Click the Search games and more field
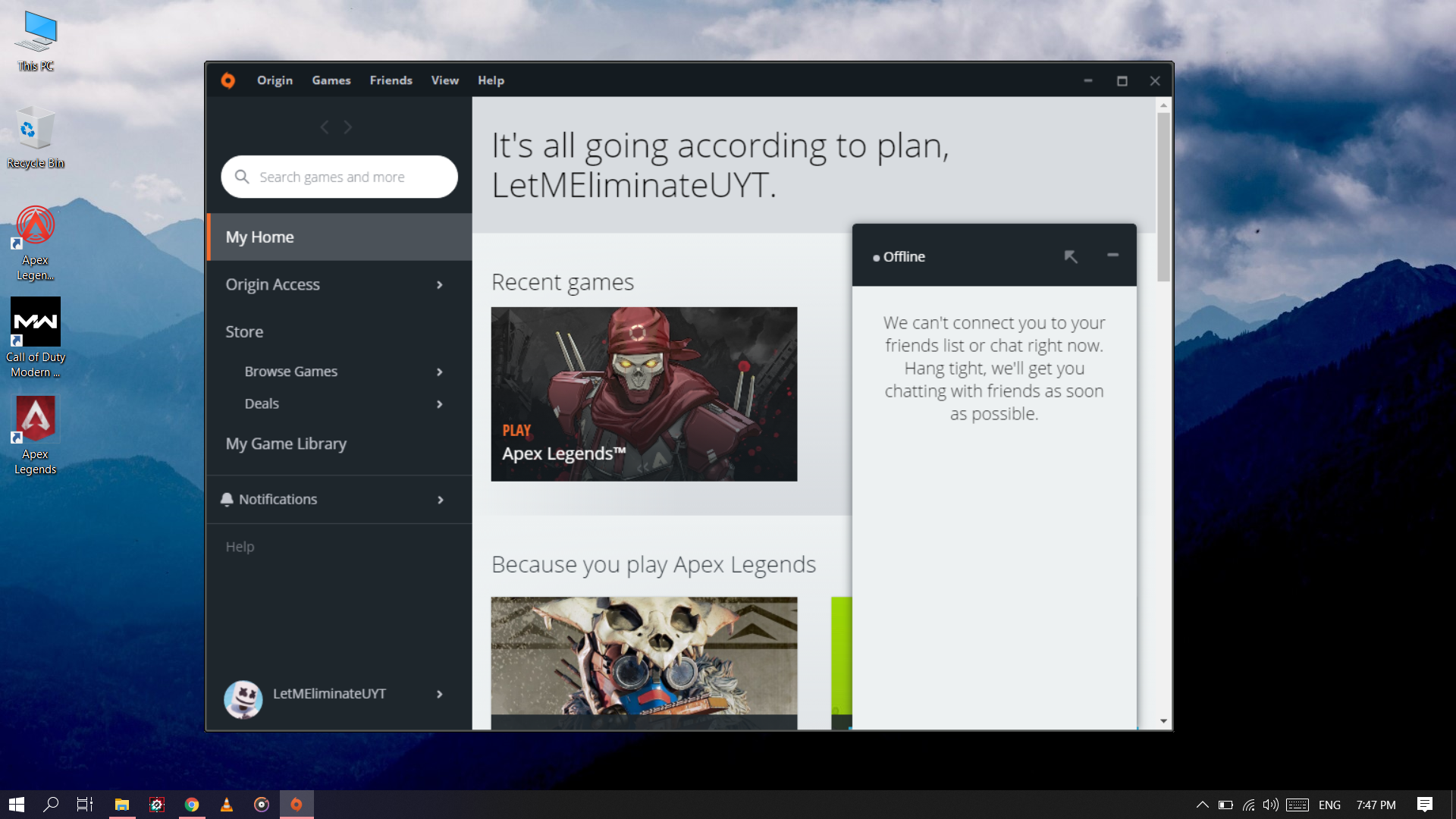The width and height of the screenshot is (1456, 819). [339, 177]
